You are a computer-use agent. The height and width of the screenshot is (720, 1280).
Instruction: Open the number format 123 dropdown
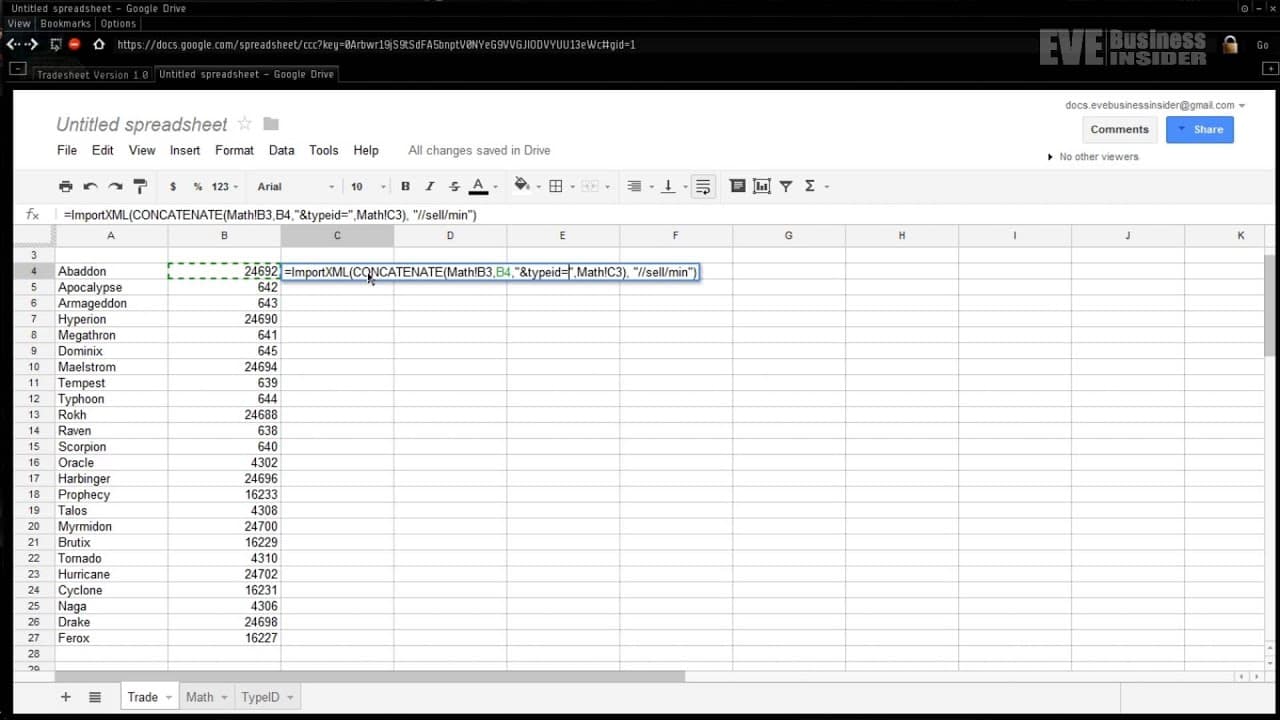point(224,186)
